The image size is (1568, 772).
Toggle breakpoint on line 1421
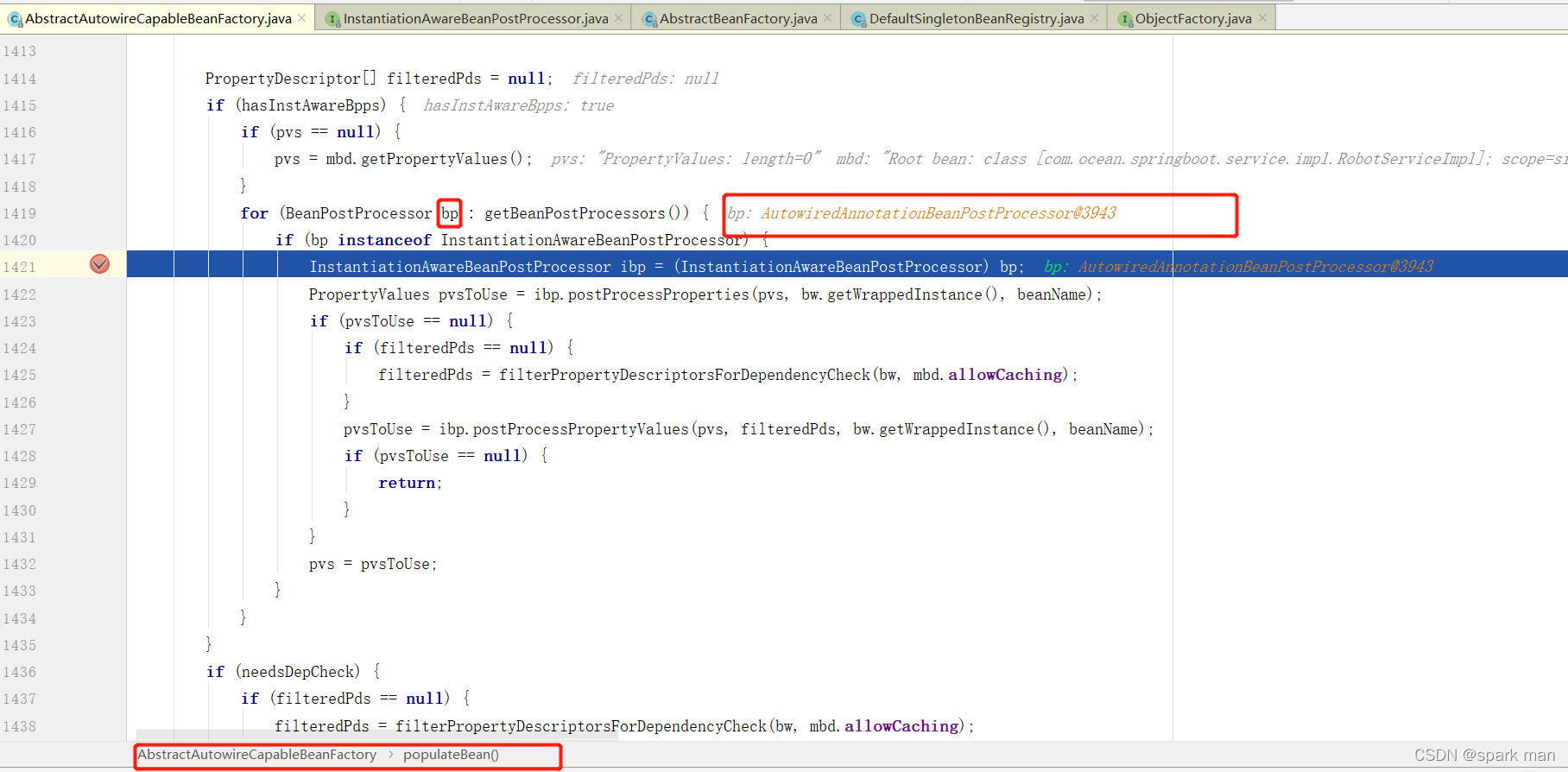100,264
